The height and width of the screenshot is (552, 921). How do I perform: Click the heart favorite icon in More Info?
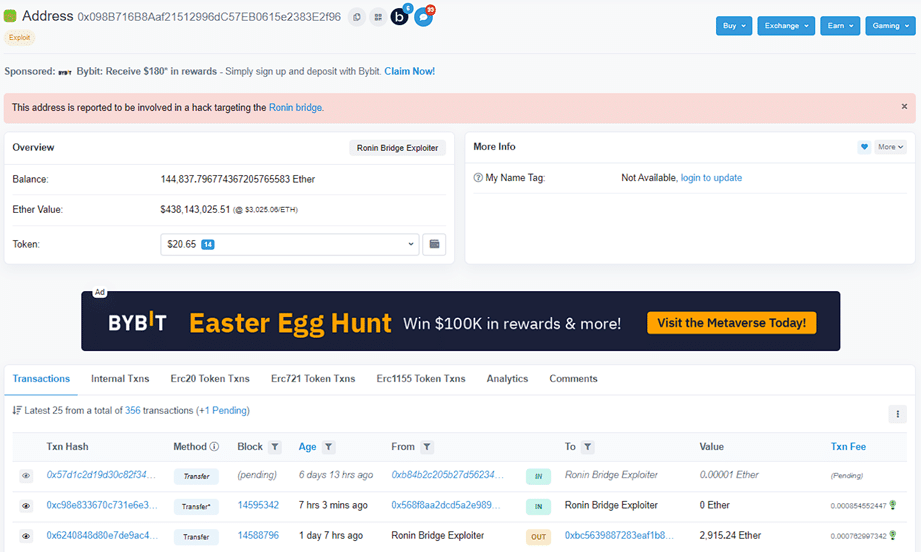click(864, 147)
